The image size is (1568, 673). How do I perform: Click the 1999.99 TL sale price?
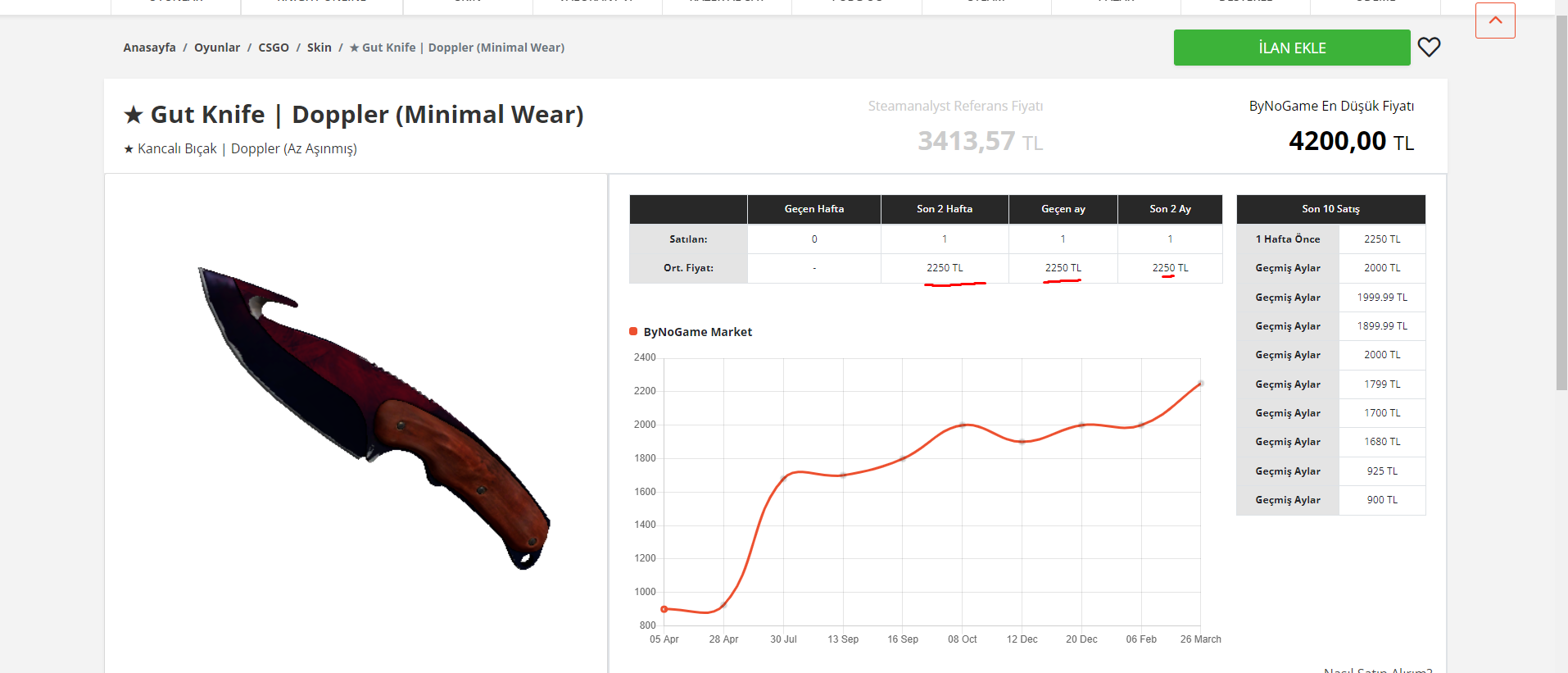click(x=1382, y=298)
